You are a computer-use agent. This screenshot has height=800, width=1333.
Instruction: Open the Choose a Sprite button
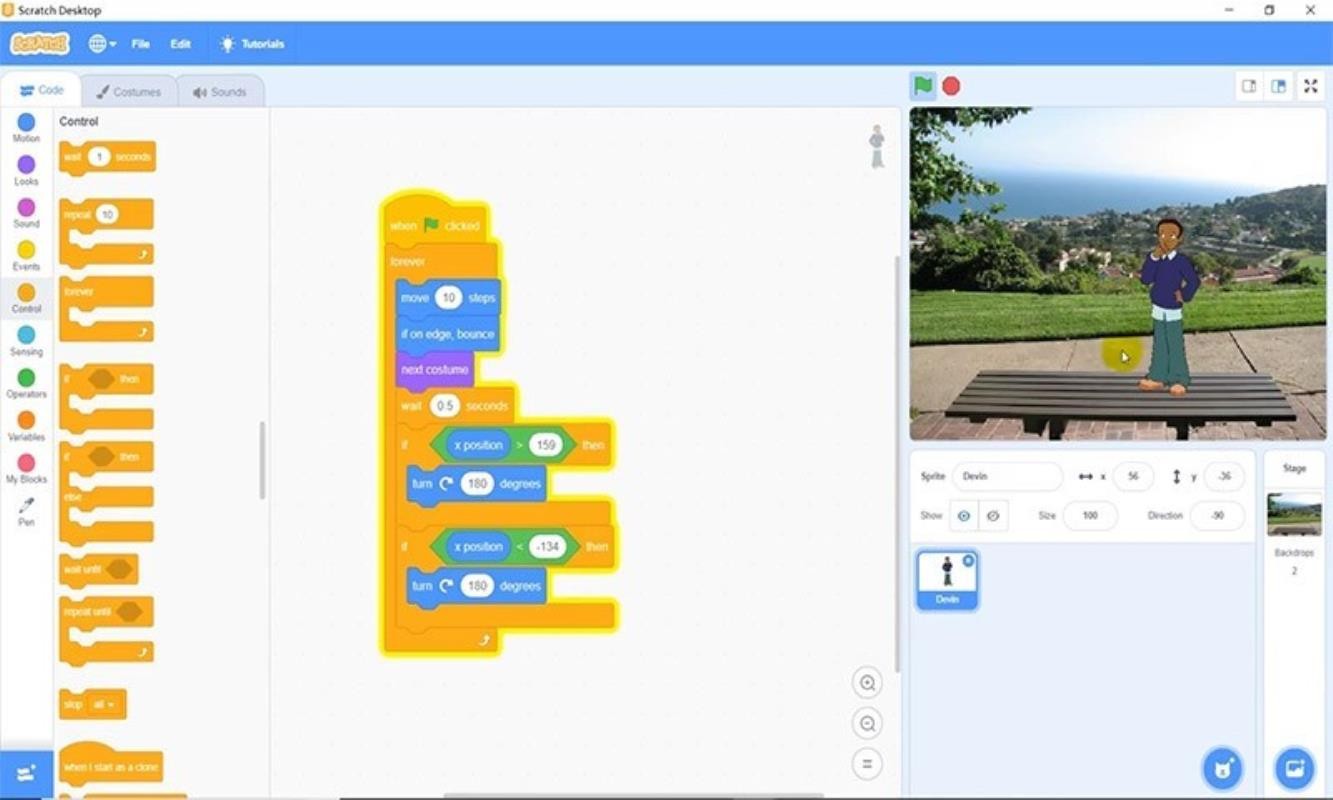[x=1221, y=768]
